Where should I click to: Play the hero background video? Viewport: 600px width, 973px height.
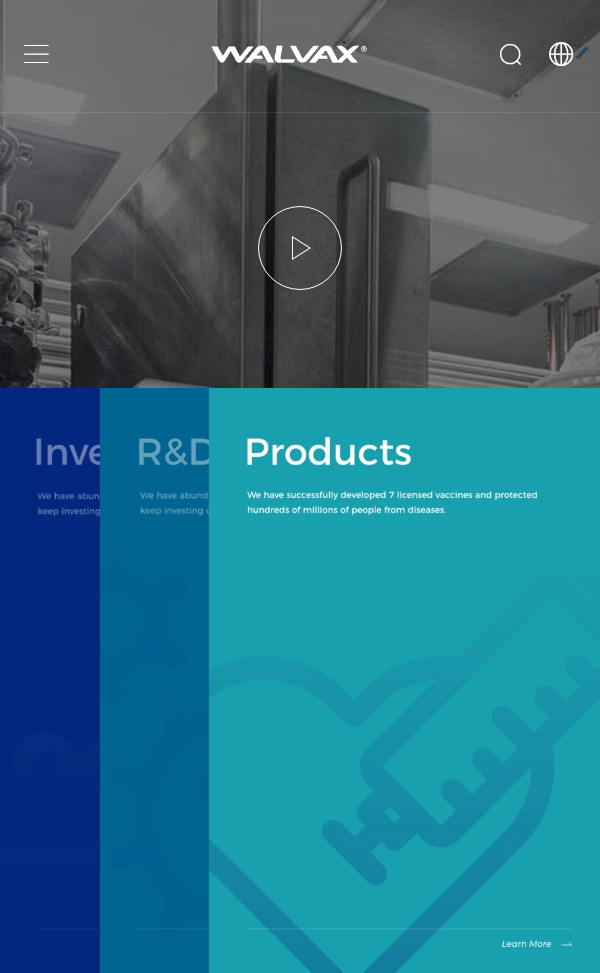click(300, 248)
